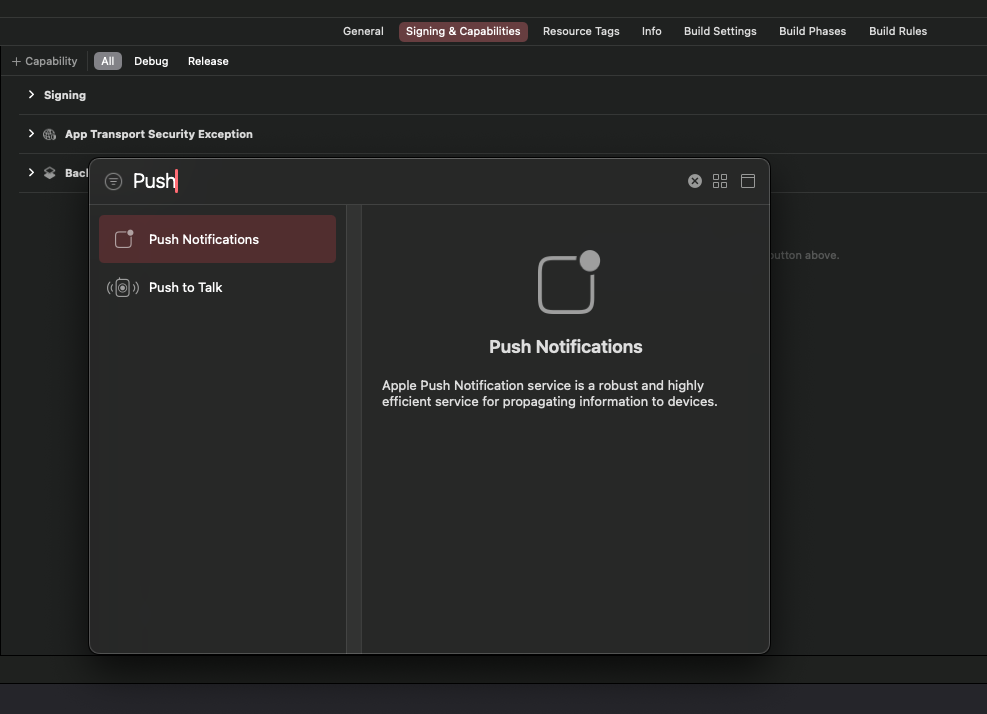Switch to the Resource Tags tab

(581, 31)
